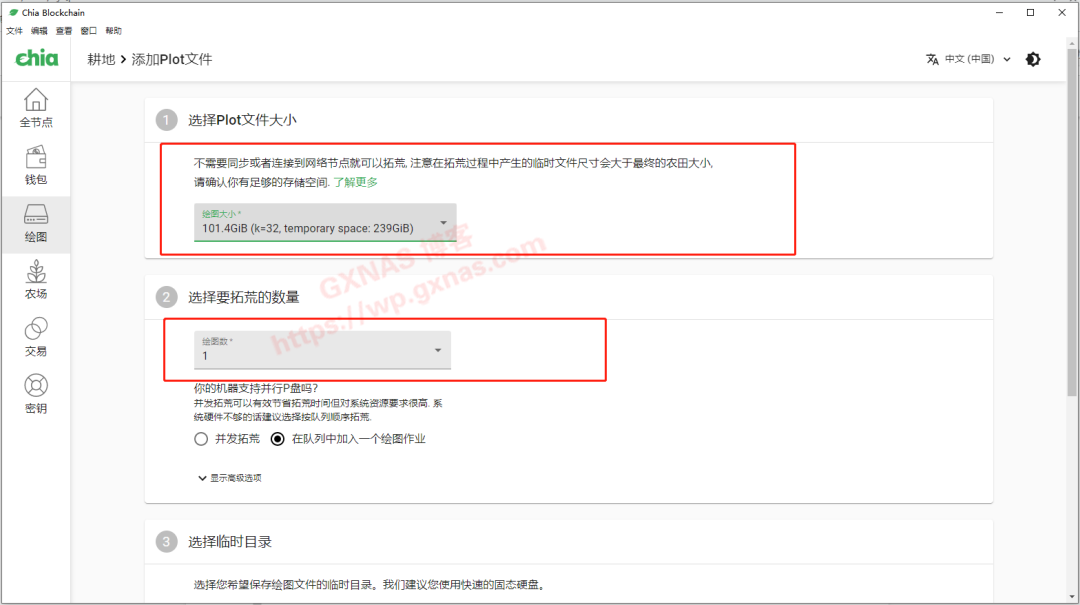Open the 文件 menu
The width and height of the screenshot is (1080, 605).
click(15, 30)
